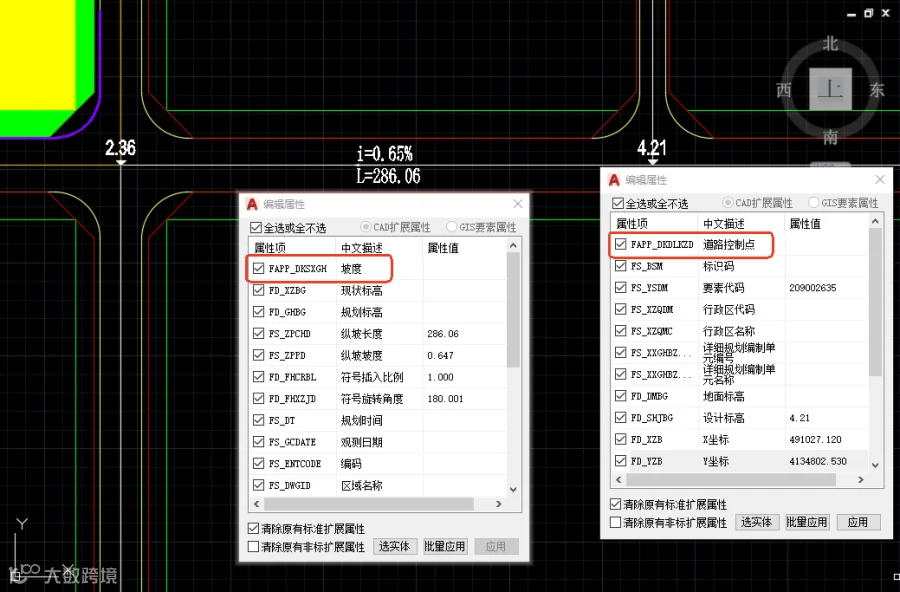This screenshot has height=592, width=900.
Task: Click scroll right arrow in left attribute list
Action: (x=499, y=504)
